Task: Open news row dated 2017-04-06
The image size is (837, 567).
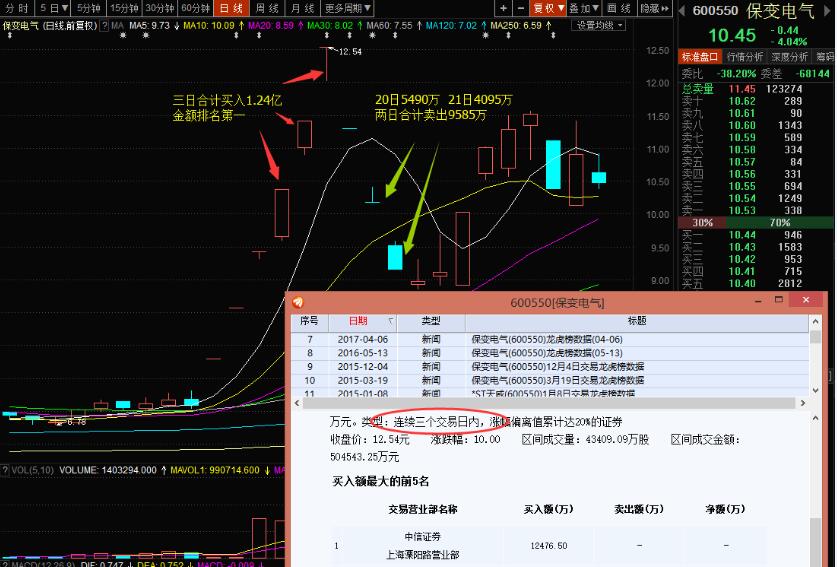Action: [550, 339]
